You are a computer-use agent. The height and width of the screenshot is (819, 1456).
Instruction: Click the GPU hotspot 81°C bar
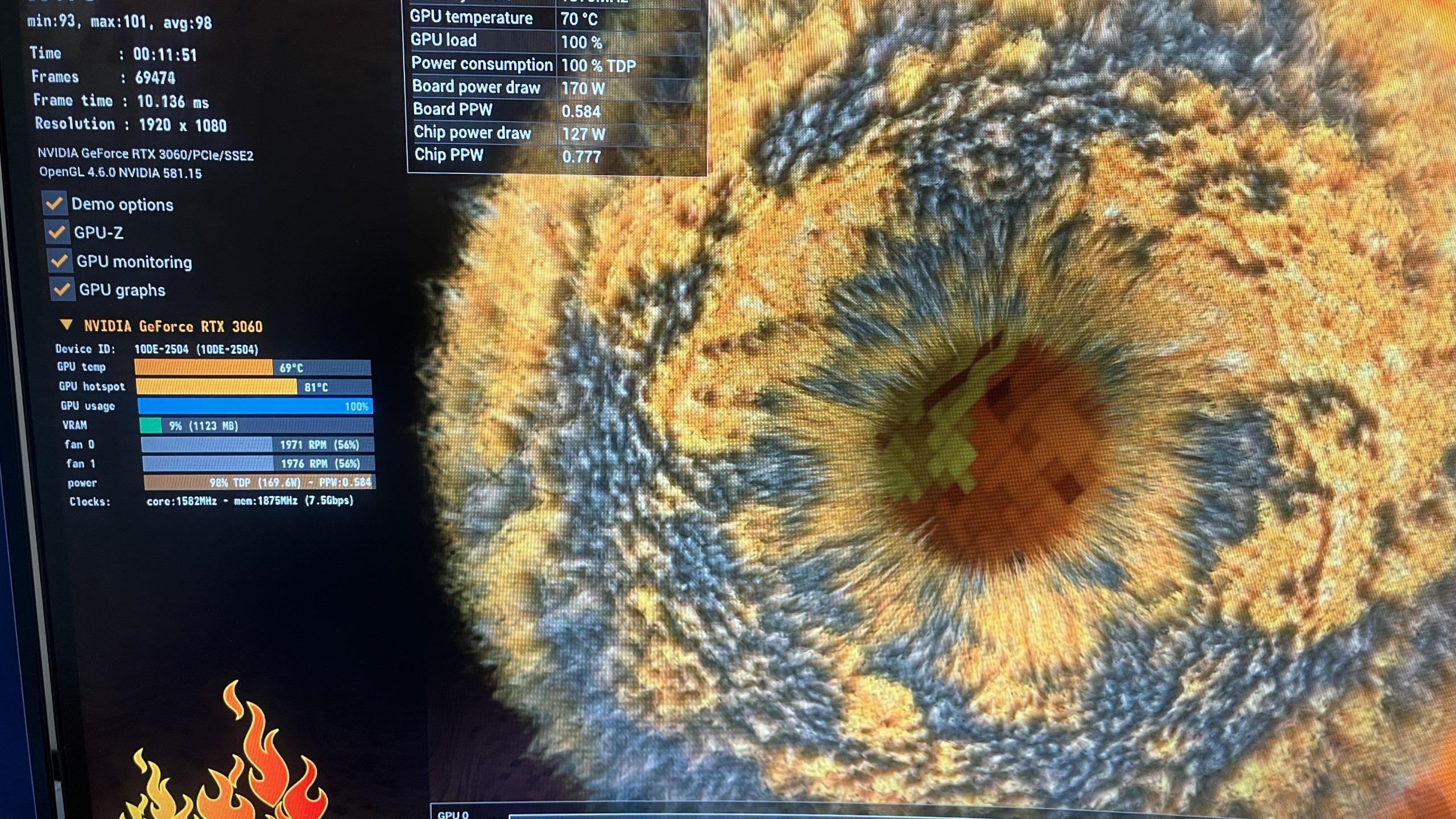(x=254, y=387)
